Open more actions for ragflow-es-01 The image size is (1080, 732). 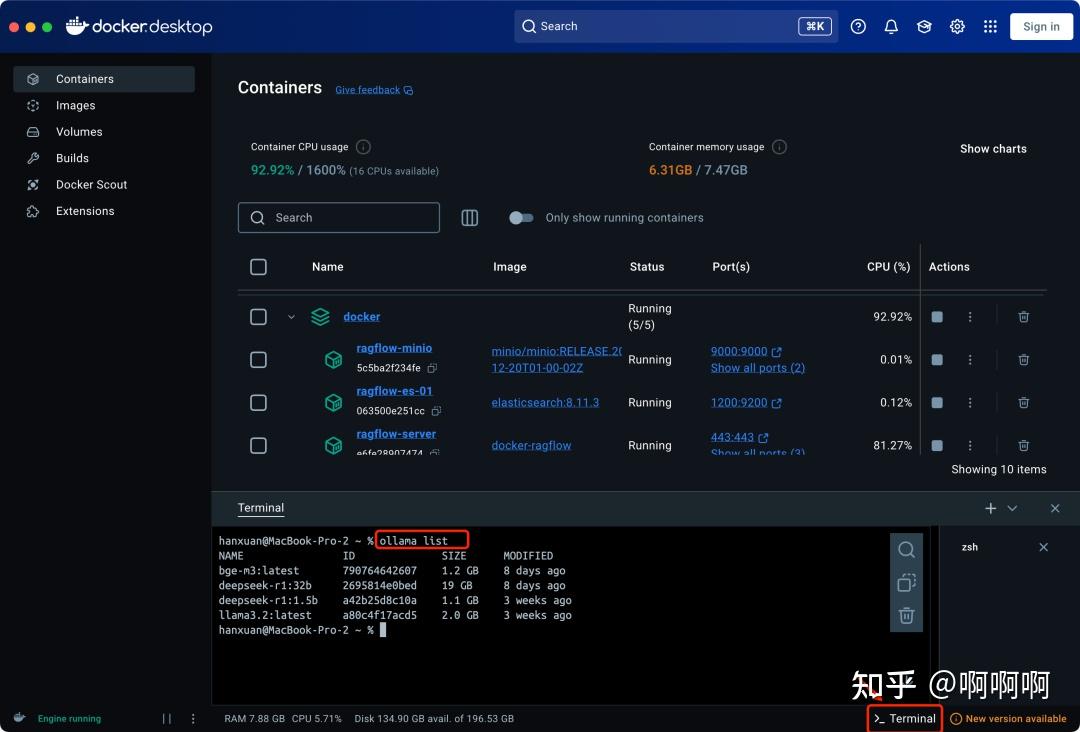[970, 402]
